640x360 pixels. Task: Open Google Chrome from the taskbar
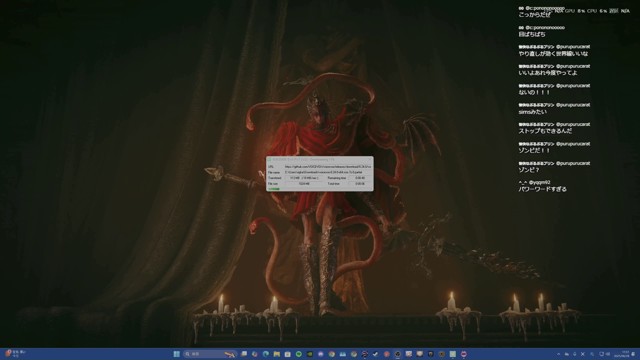[331, 354]
